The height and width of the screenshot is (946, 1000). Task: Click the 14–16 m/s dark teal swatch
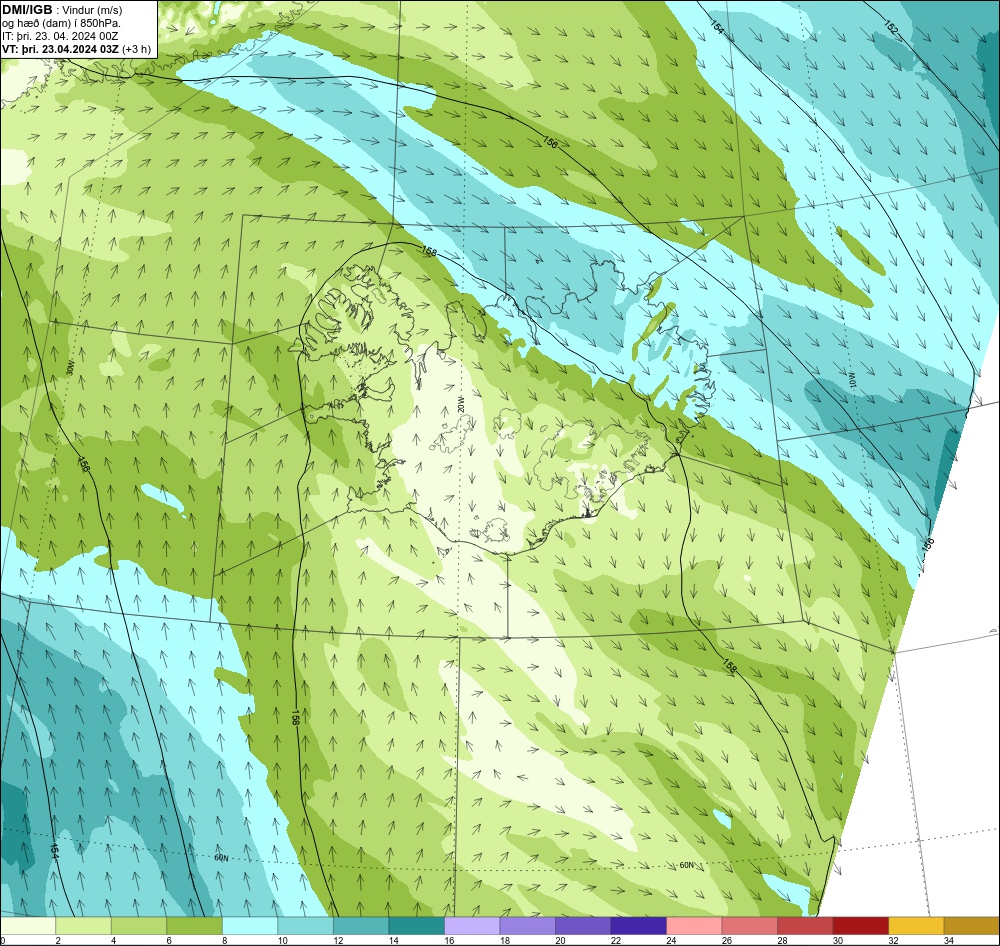point(416,926)
